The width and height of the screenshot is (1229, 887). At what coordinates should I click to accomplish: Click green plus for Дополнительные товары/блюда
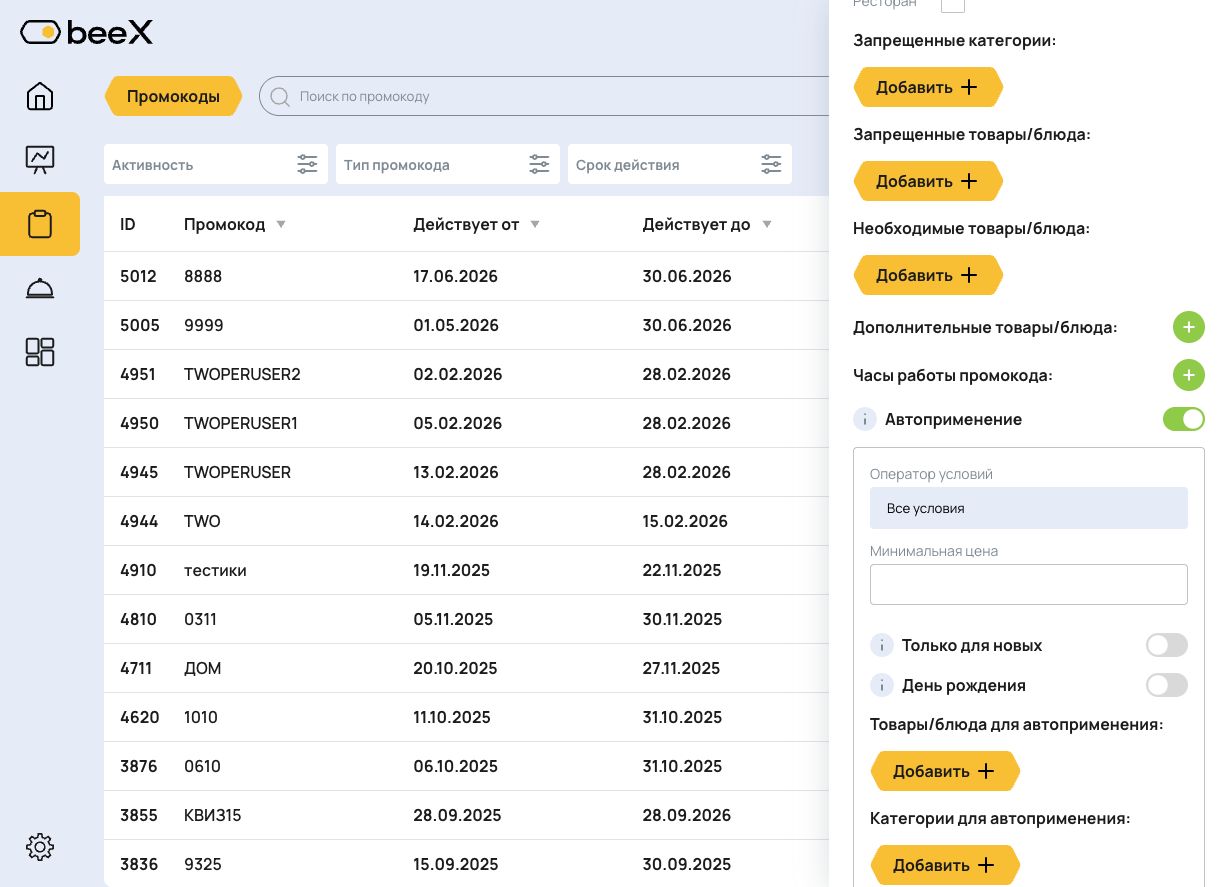pos(1188,327)
